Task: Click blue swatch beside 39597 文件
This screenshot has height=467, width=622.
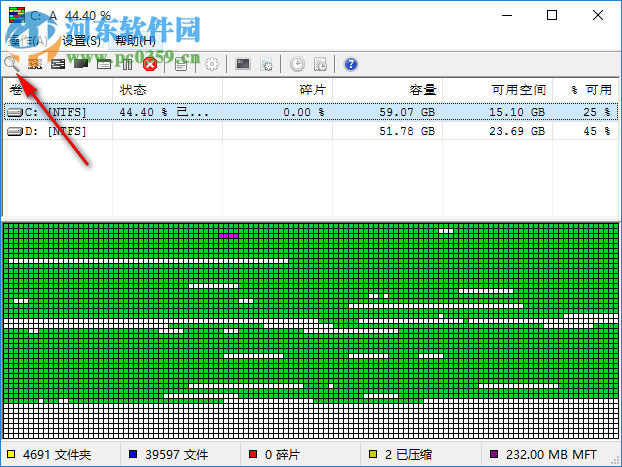Action: point(133,454)
